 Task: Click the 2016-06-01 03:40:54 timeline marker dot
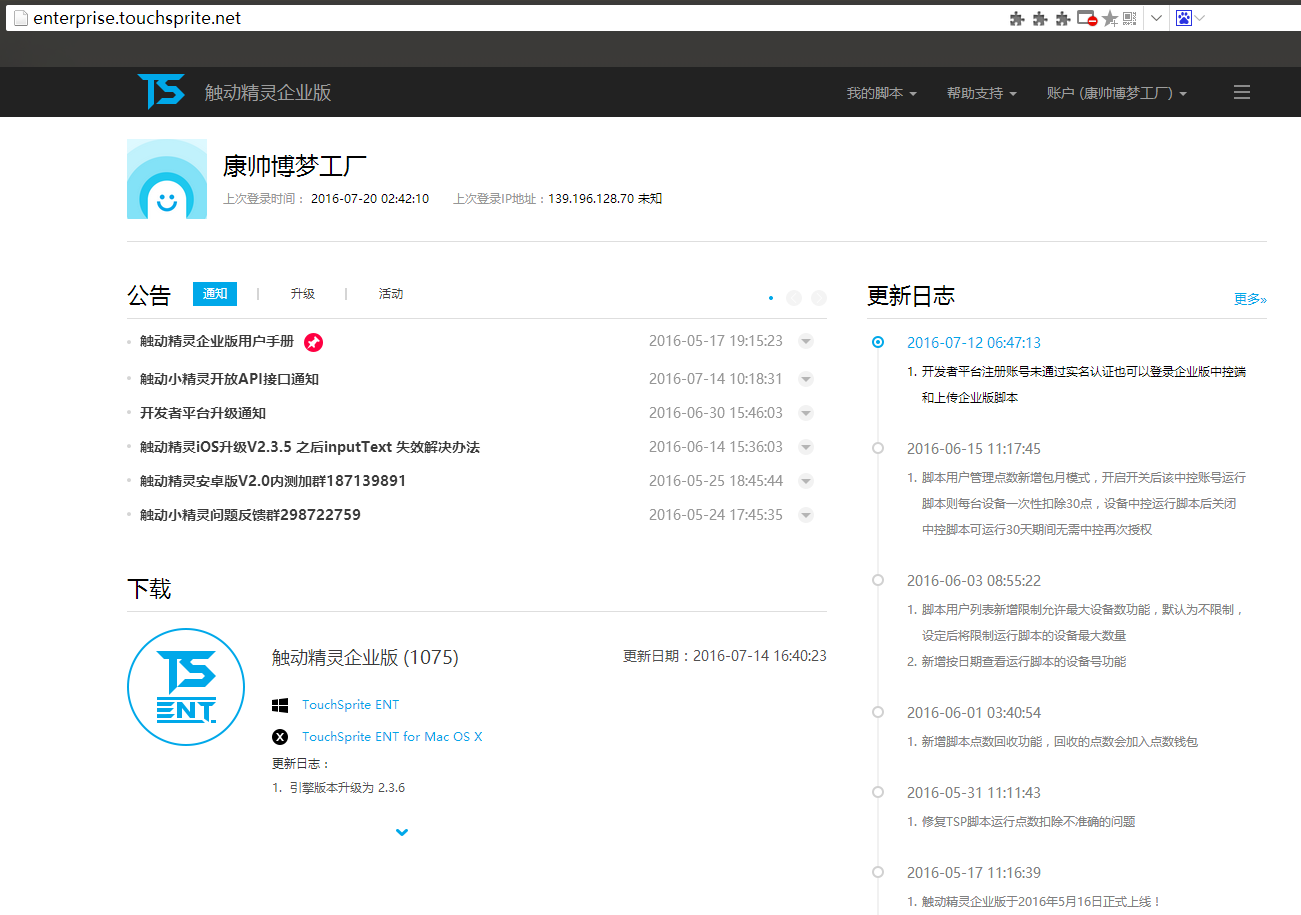pos(878,712)
